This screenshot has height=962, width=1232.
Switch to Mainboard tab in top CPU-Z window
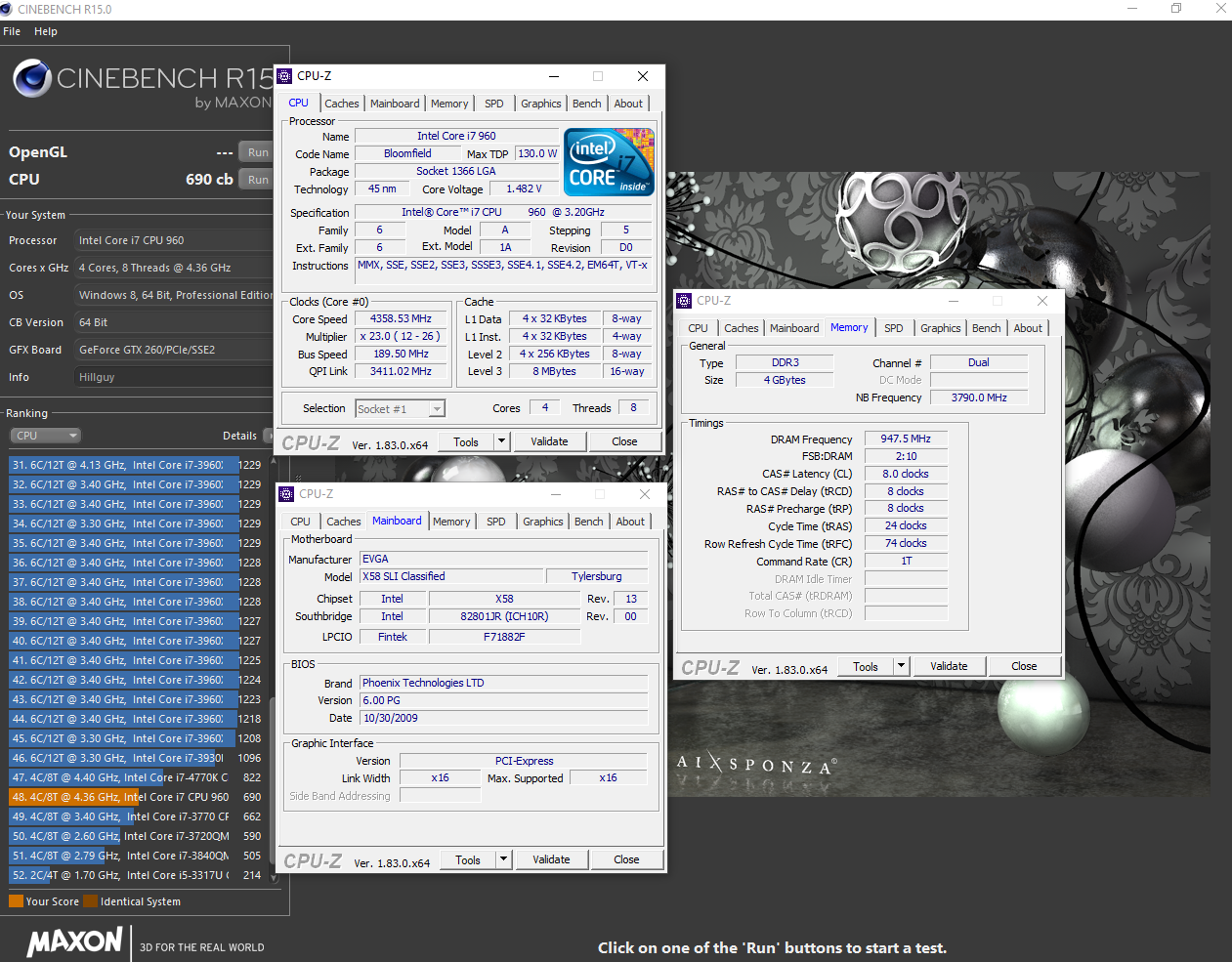395,104
